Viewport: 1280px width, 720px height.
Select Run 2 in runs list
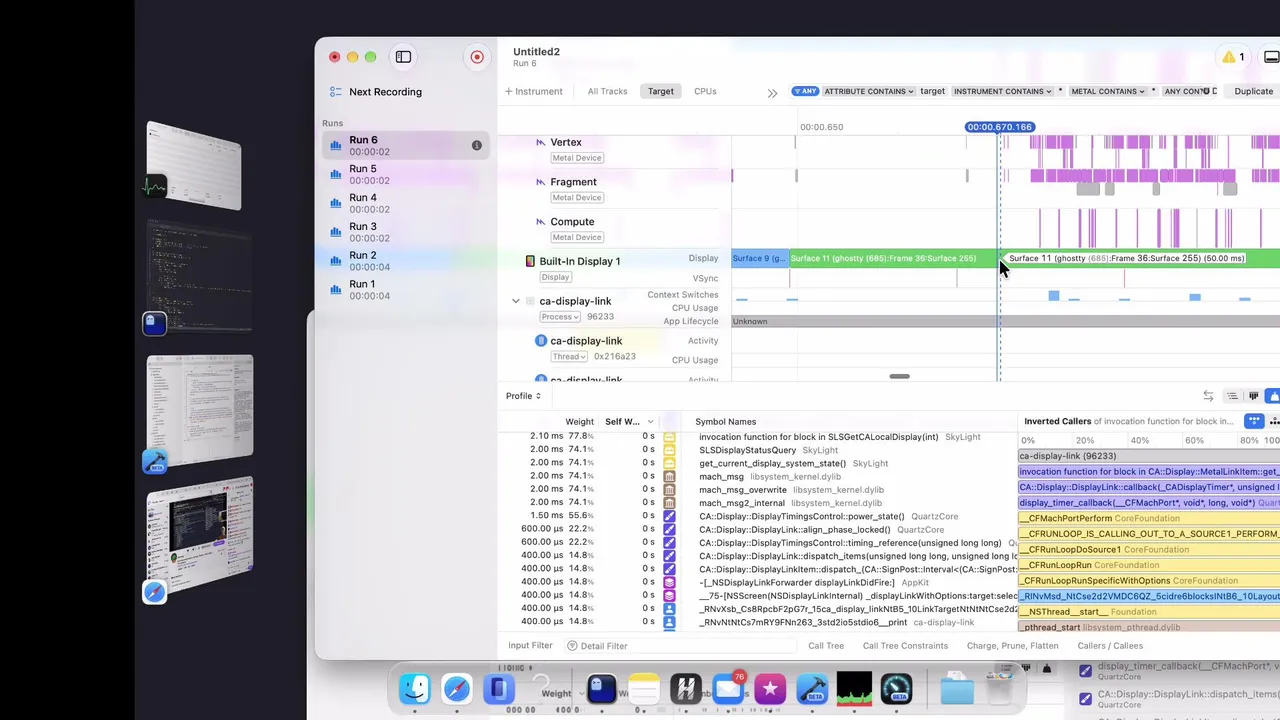[x=405, y=260]
